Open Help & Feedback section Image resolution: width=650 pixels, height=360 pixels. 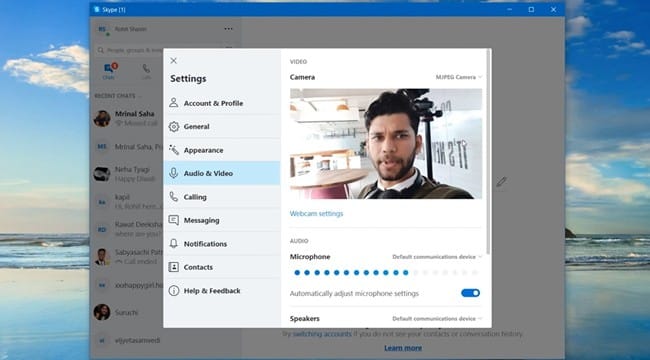pyautogui.click(x=222, y=291)
